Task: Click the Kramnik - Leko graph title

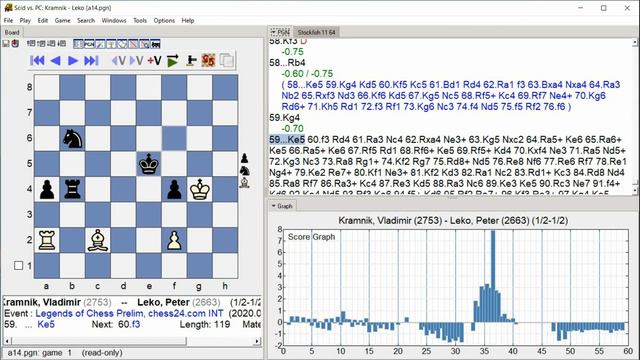Action: coord(453,221)
